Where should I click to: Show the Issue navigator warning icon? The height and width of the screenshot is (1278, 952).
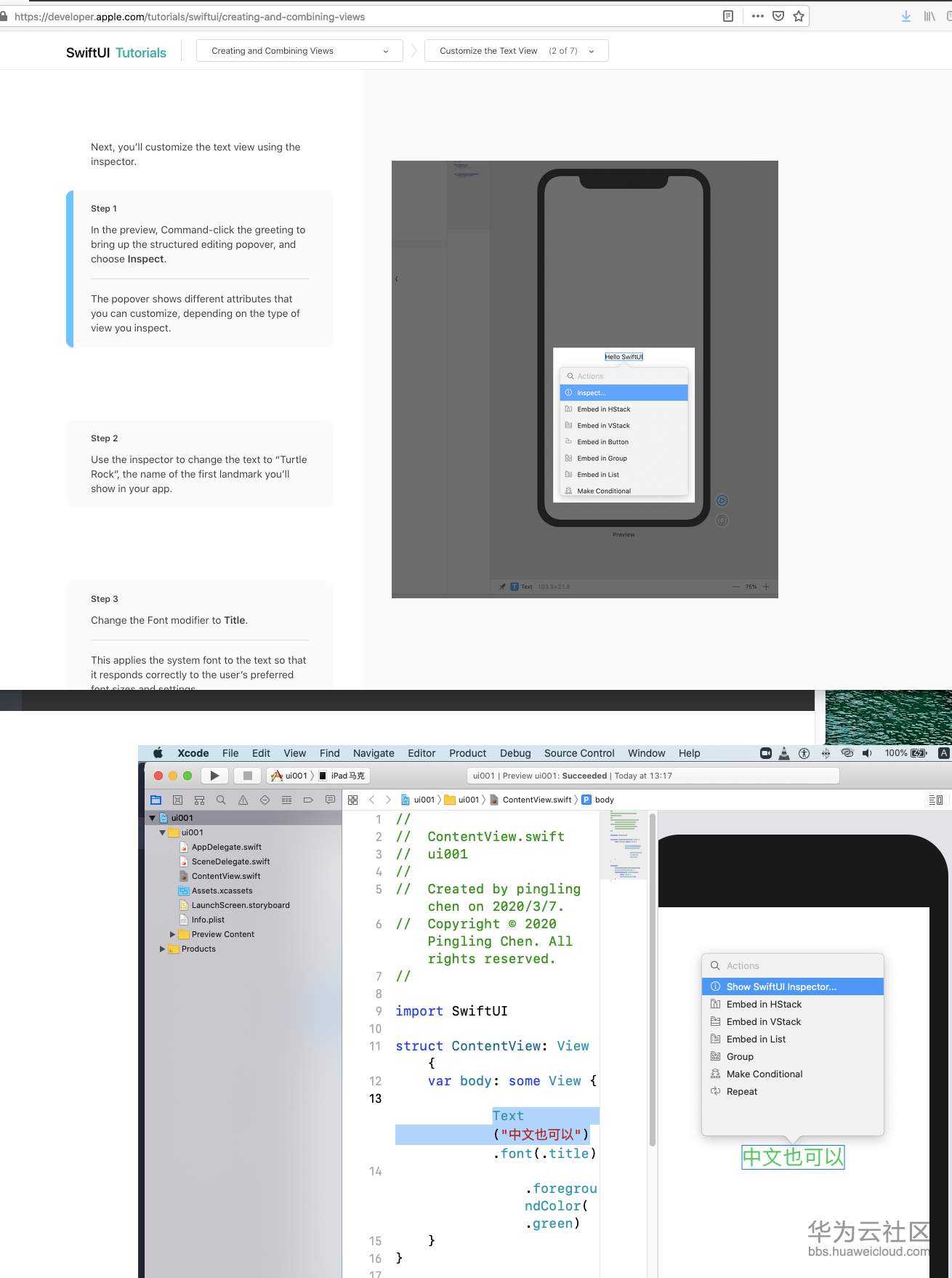pos(243,800)
